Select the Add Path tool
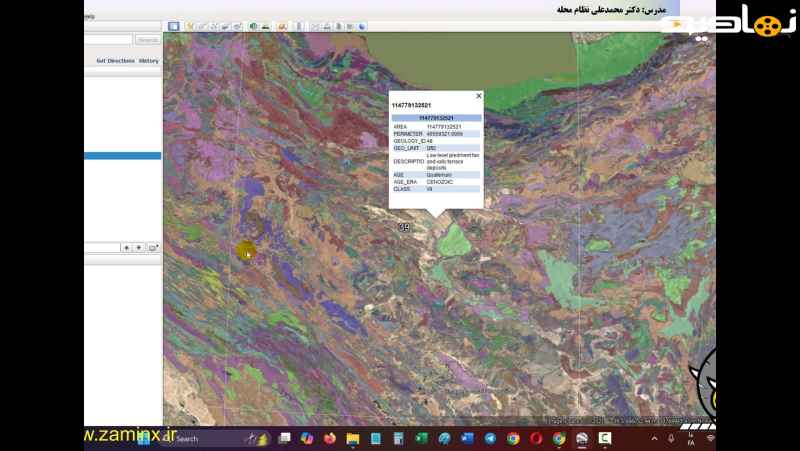Viewport: 800px width, 451px height. 213,26
